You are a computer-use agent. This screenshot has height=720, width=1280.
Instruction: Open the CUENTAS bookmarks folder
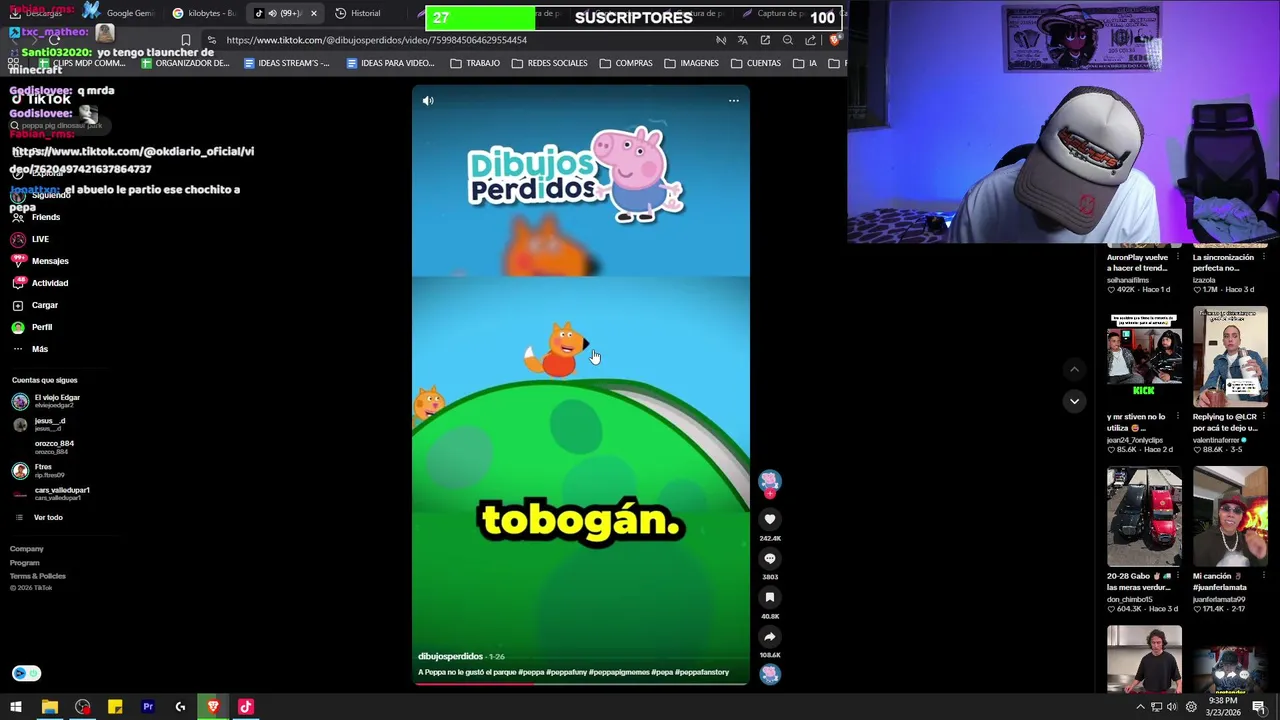[x=755, y=63]
